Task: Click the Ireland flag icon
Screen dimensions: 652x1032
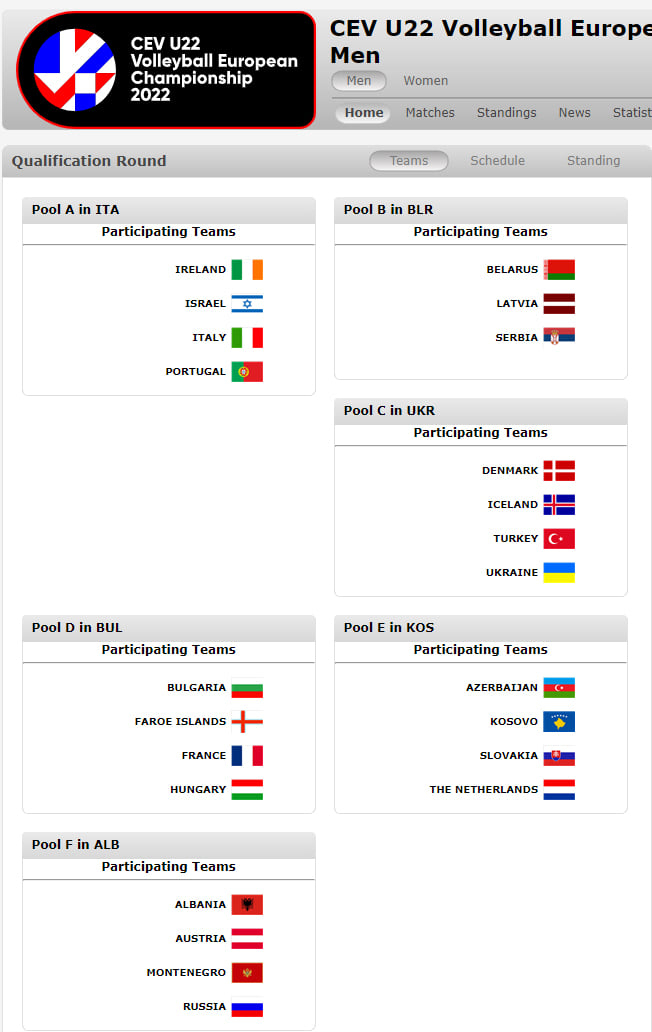Action: click(x=247, y=270)
